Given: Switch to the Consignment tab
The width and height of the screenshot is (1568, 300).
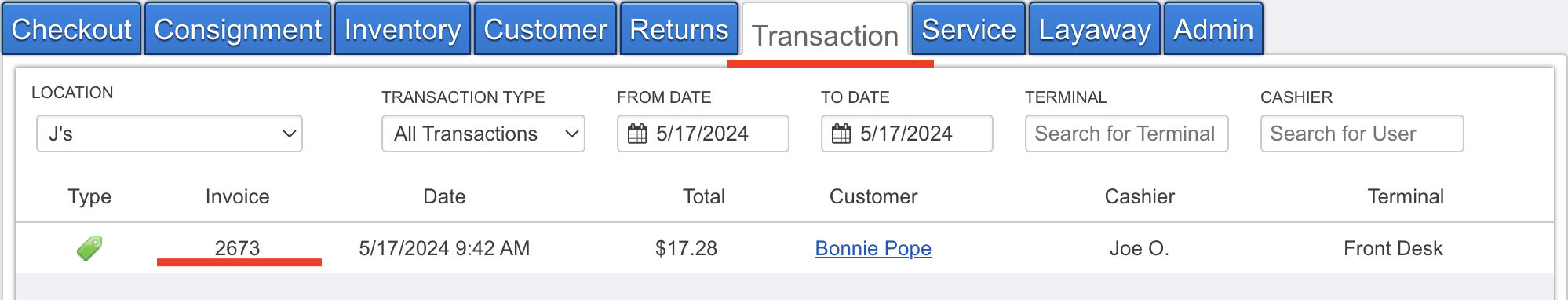Looking at the screenshot, I should click(238, 29).
